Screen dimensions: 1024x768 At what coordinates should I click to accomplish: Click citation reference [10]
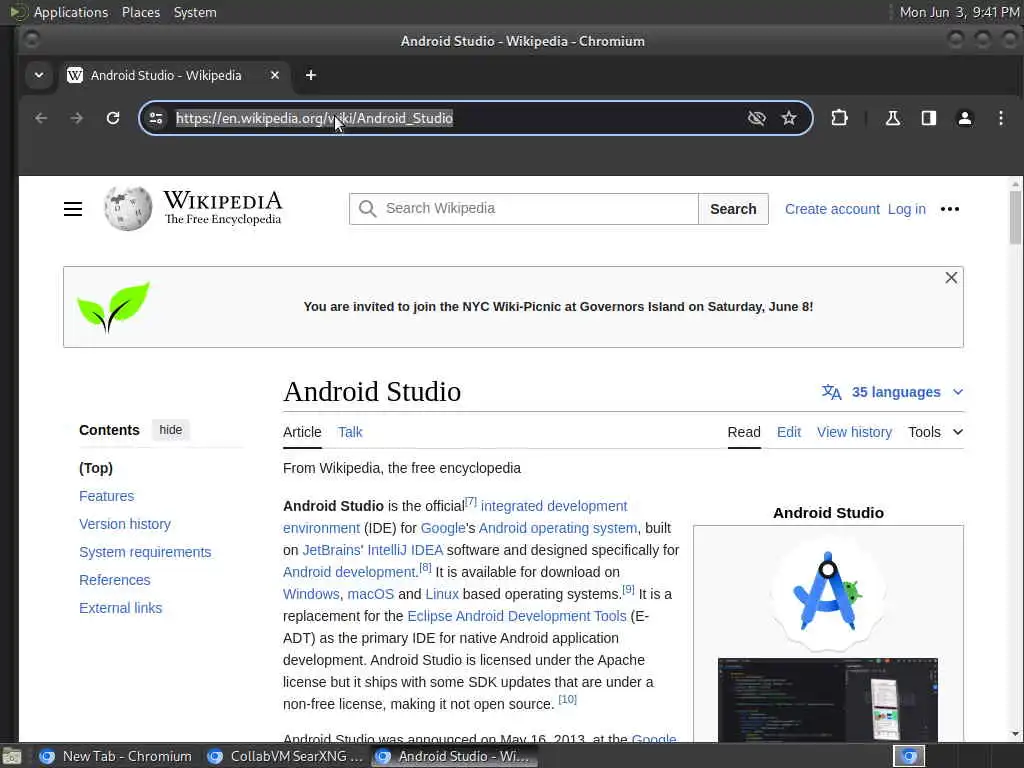(568, 699)
